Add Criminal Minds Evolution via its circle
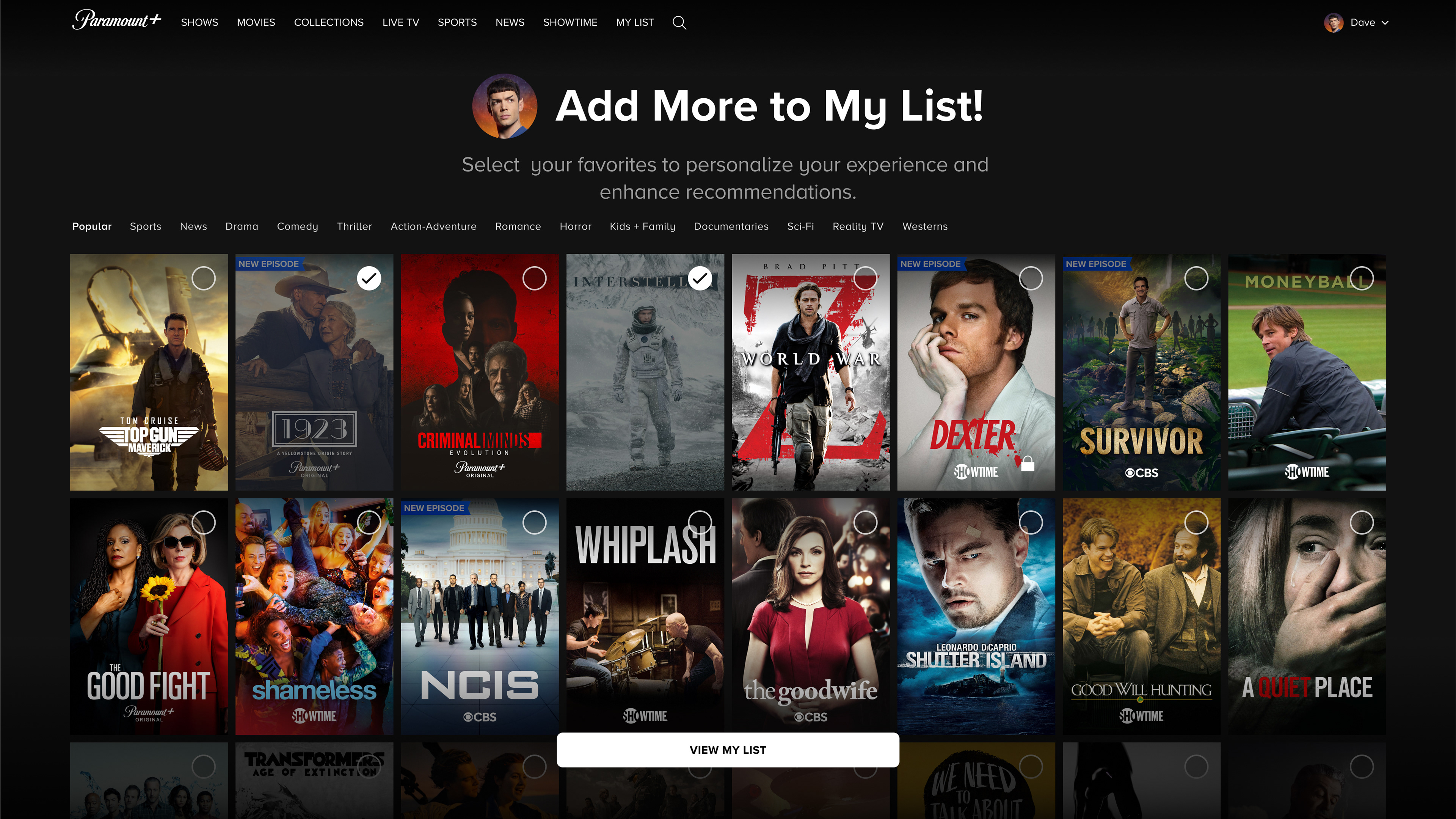This screenshot has width=1456, height=819. click(534, 278)
